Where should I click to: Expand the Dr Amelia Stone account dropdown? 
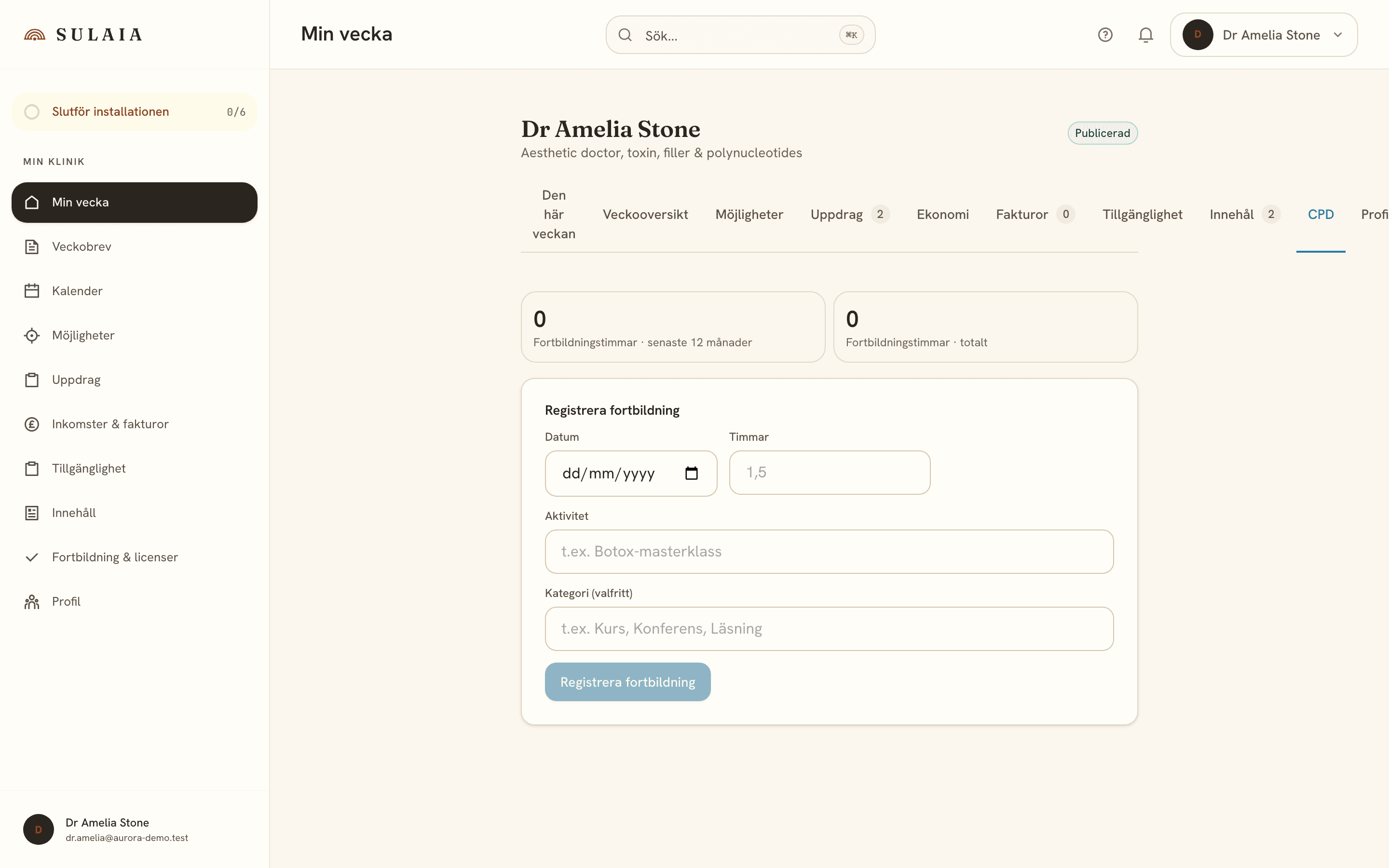coord(1263,35)
